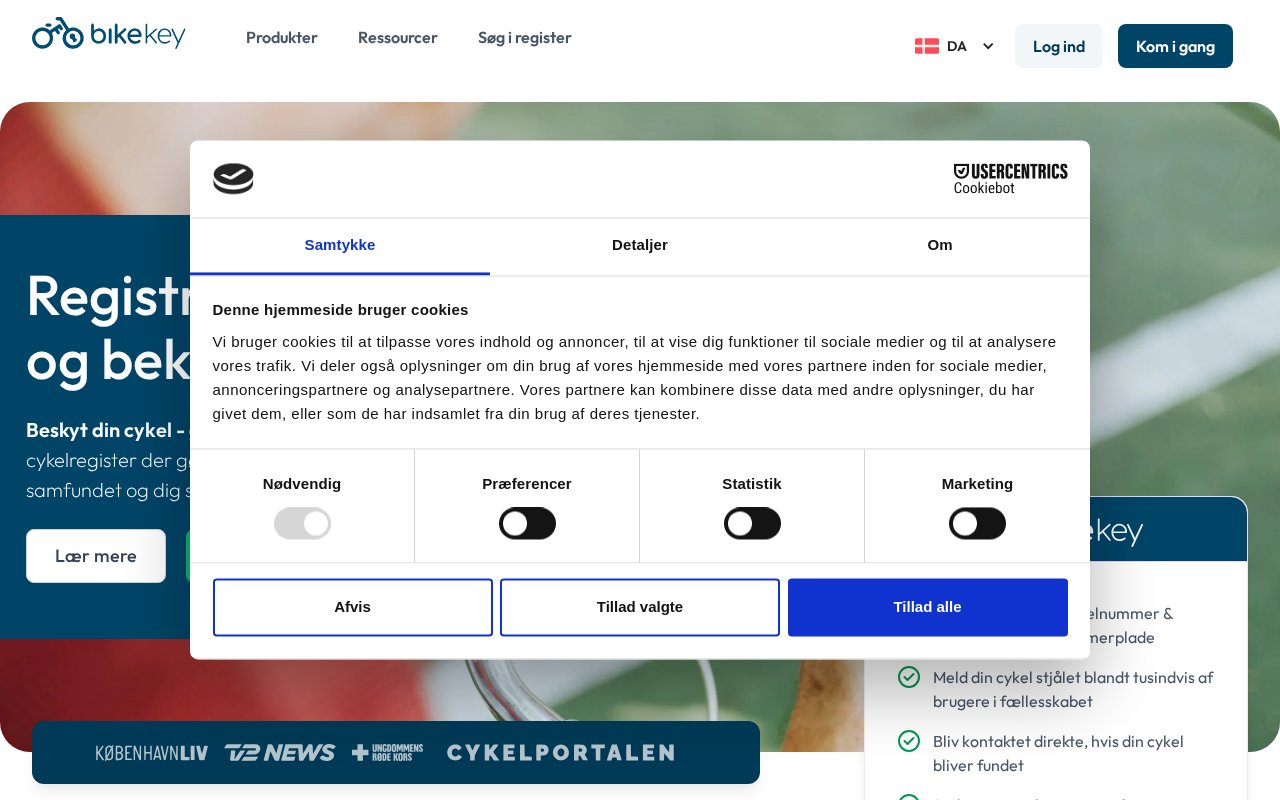Click the Afvis button

pyautogui.click(x=353, y=607)
